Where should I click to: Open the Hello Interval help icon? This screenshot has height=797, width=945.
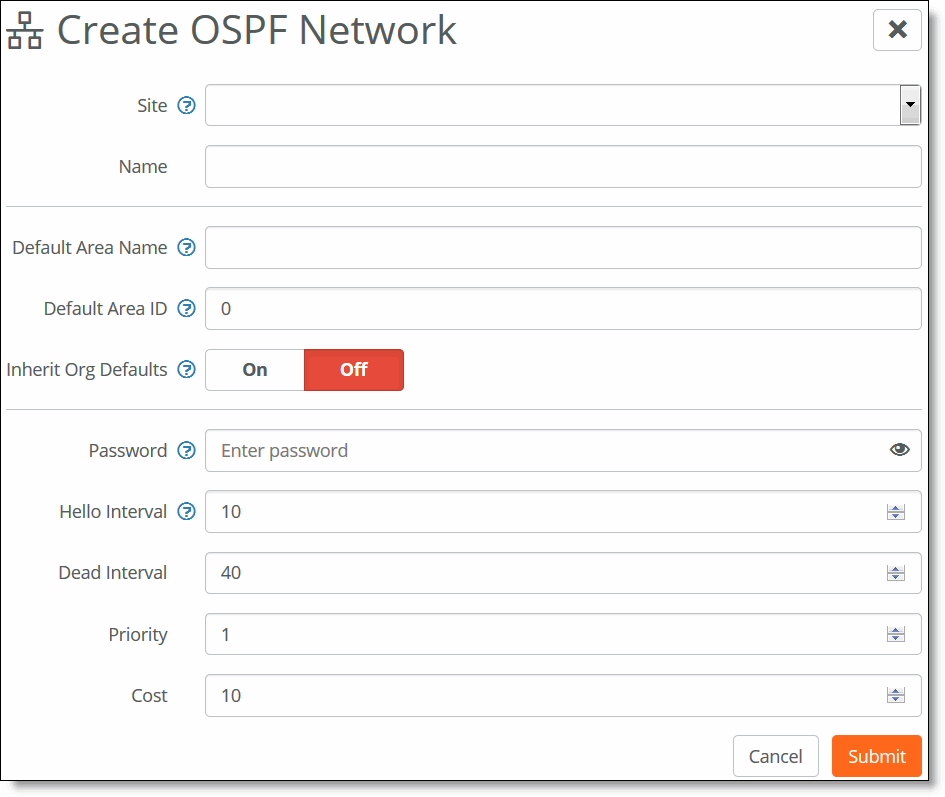186,511
